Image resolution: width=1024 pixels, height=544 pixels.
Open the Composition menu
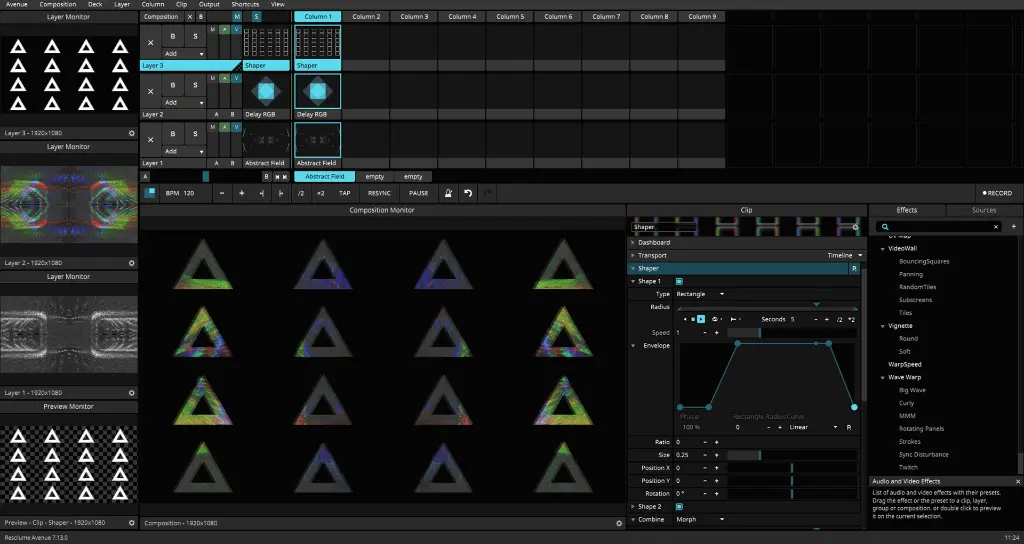tap(58, 4)
